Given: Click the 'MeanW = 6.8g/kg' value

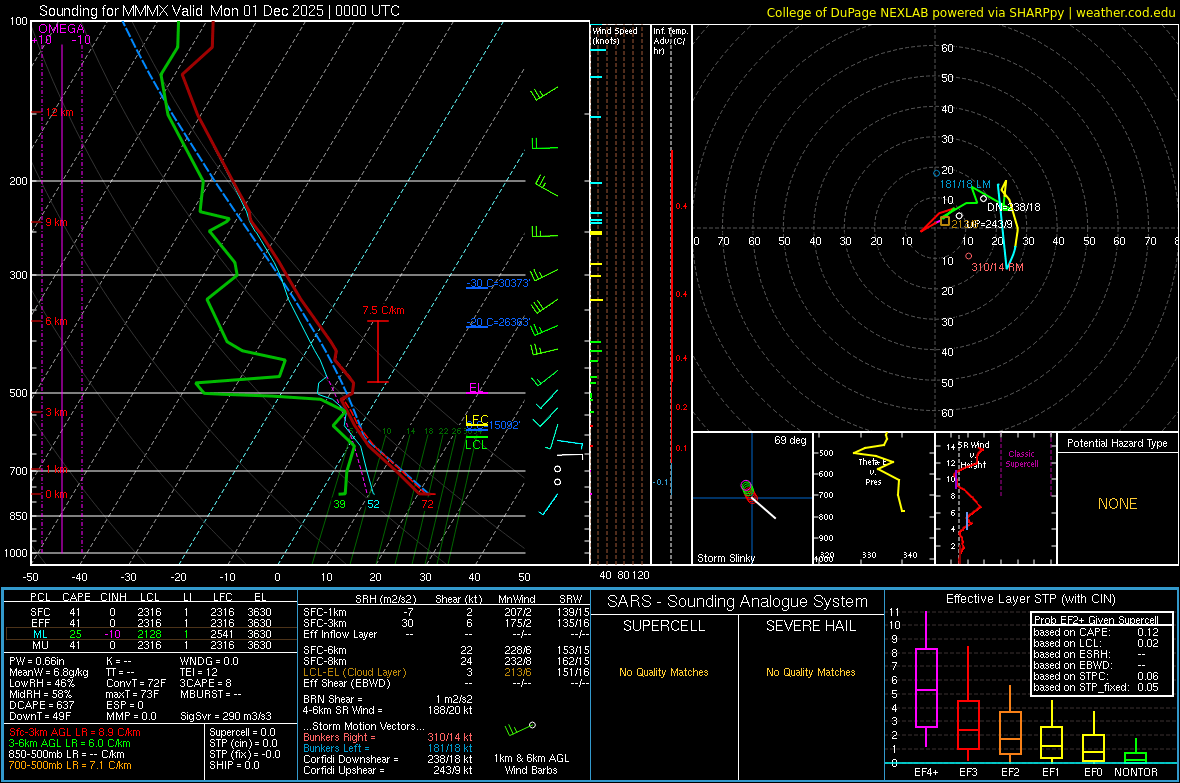Looking at the screenshot, I should point(48,672).
